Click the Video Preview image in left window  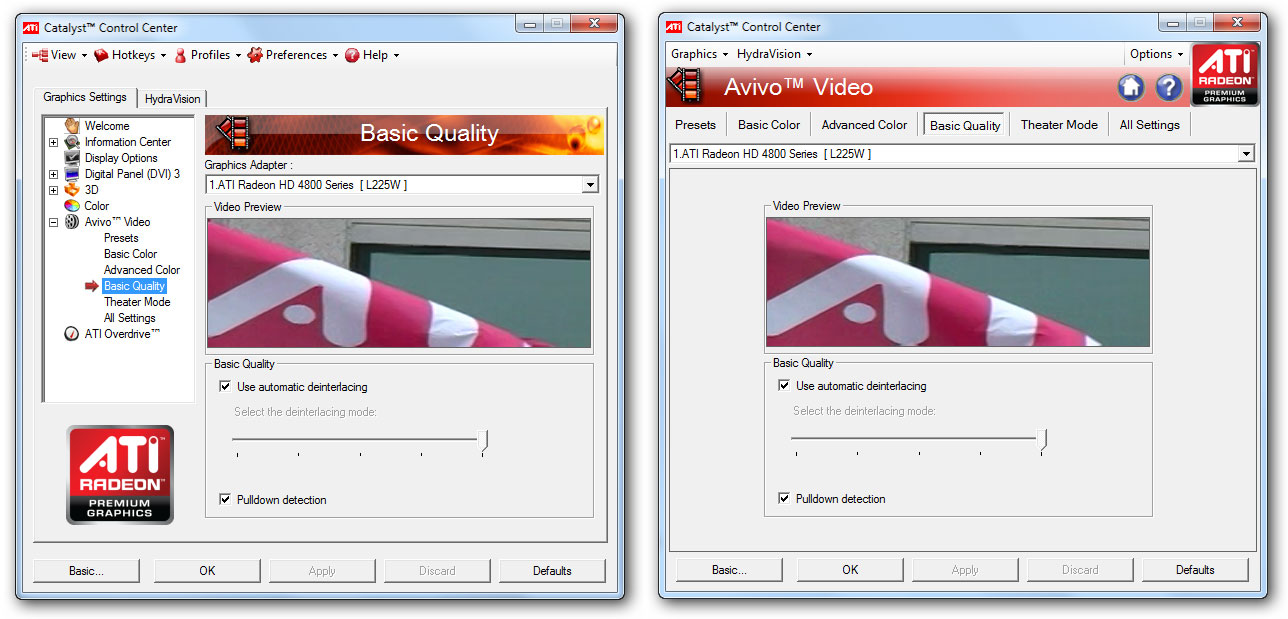(399, 283)
